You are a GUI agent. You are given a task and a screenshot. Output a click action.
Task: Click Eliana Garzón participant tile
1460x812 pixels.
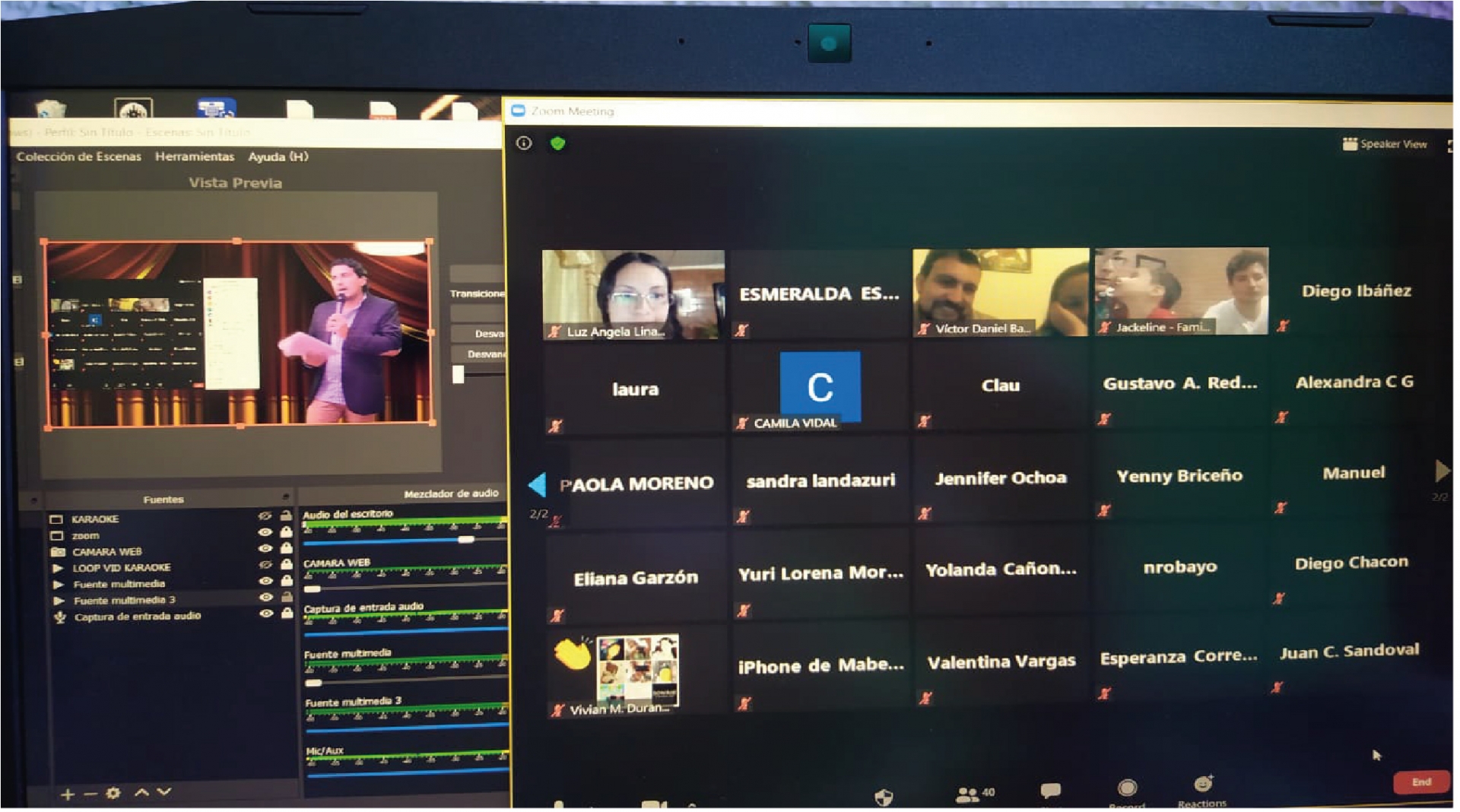pos(635,579)
